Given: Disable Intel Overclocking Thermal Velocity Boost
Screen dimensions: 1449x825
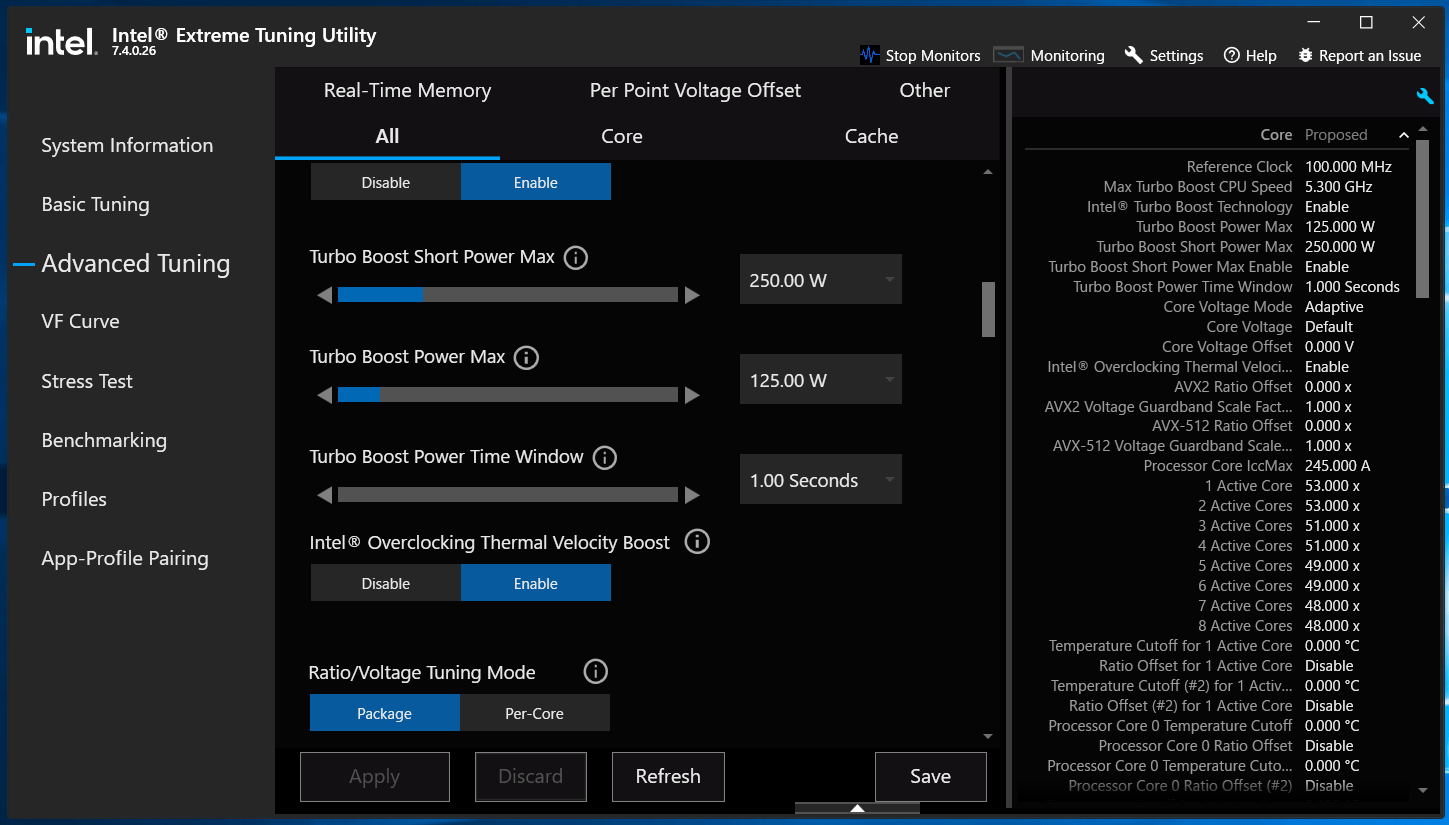Looking at the screenshot, I should click(x=386, y=584).
